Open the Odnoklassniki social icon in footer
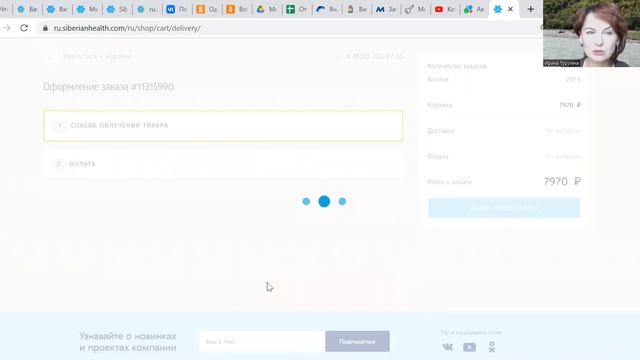Image resolution: width=640 pixels, height=360 pixels. [492, 347]
